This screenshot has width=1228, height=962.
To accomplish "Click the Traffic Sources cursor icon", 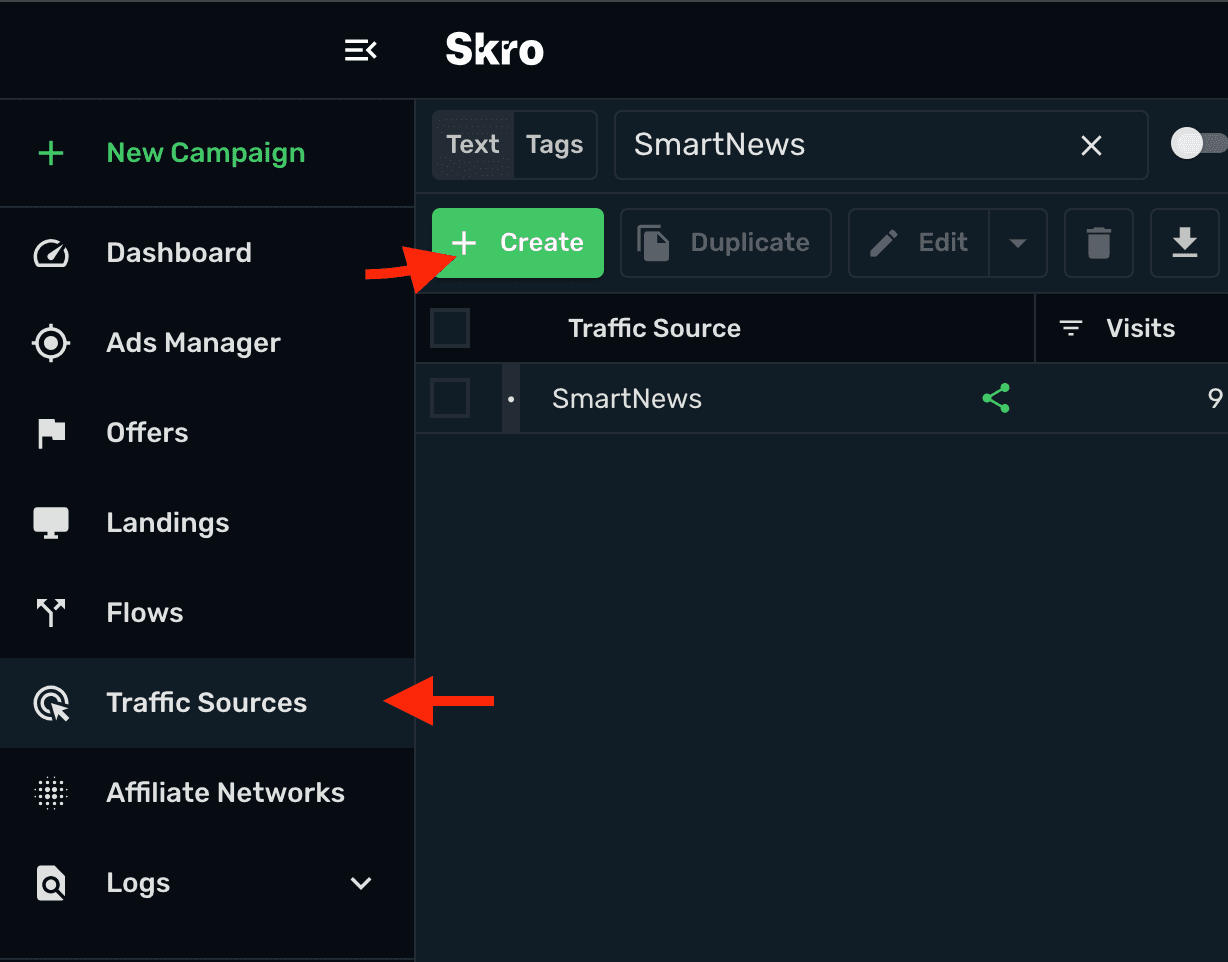I will tap(52, 704).
